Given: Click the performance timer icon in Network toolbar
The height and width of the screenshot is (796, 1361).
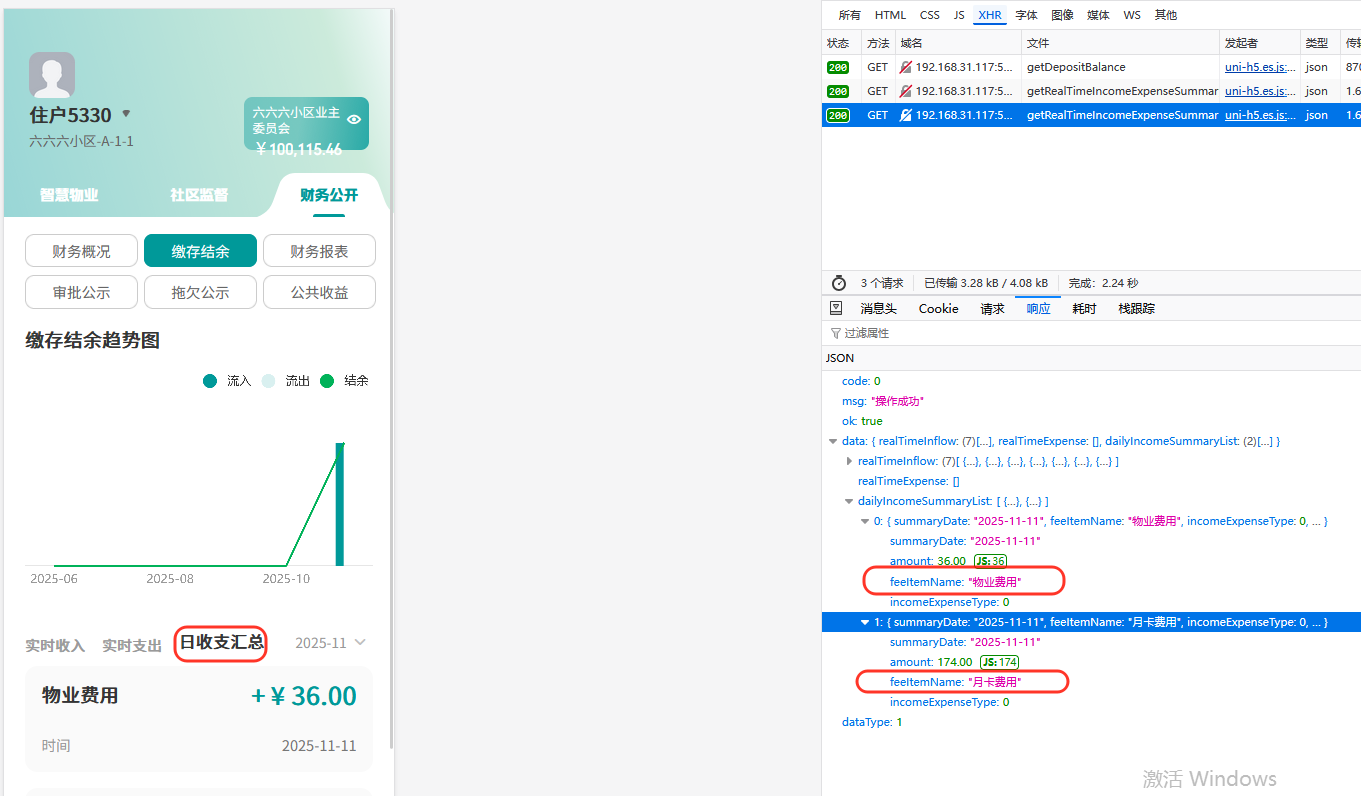Looking at the screenshot, I should (838, 282).
